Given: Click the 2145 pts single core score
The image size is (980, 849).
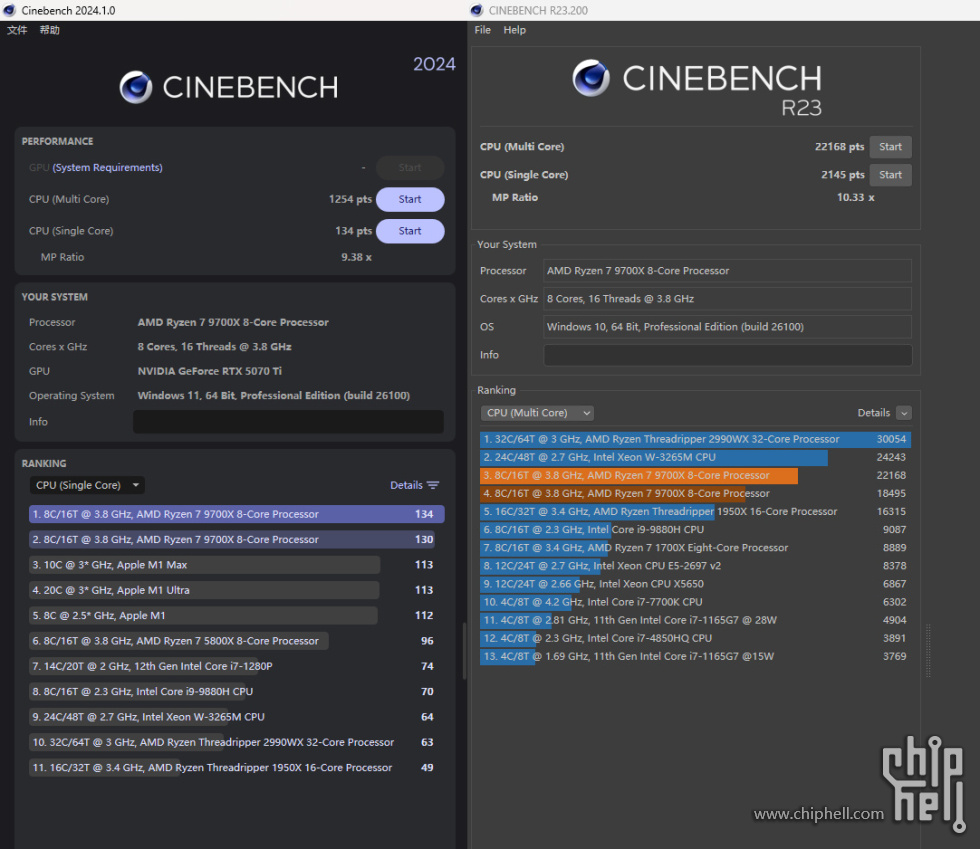Looking at the screenshot, I should (x=842, y=175).
